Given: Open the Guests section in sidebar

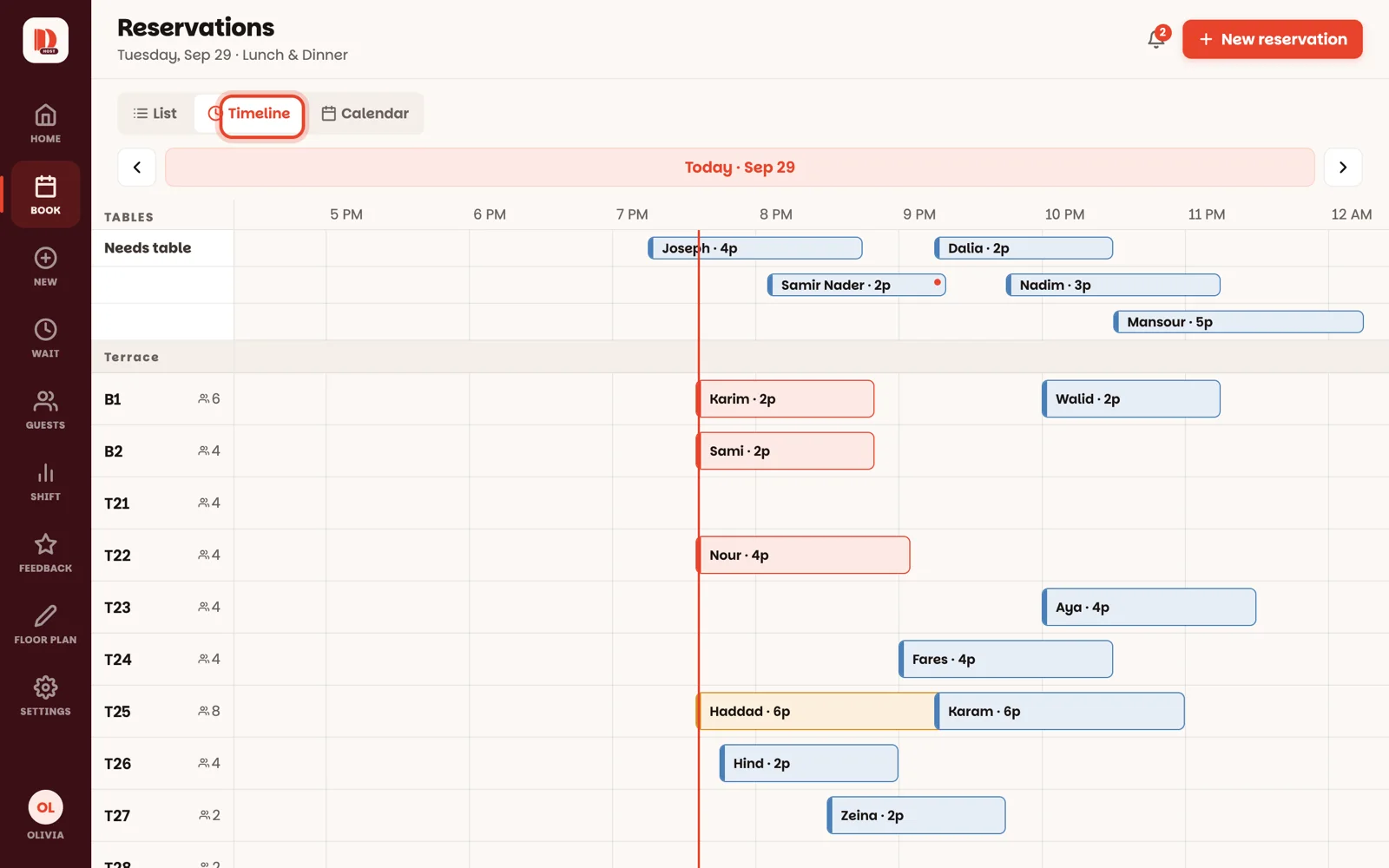Looking at the screenshot, I should (45, 410).
